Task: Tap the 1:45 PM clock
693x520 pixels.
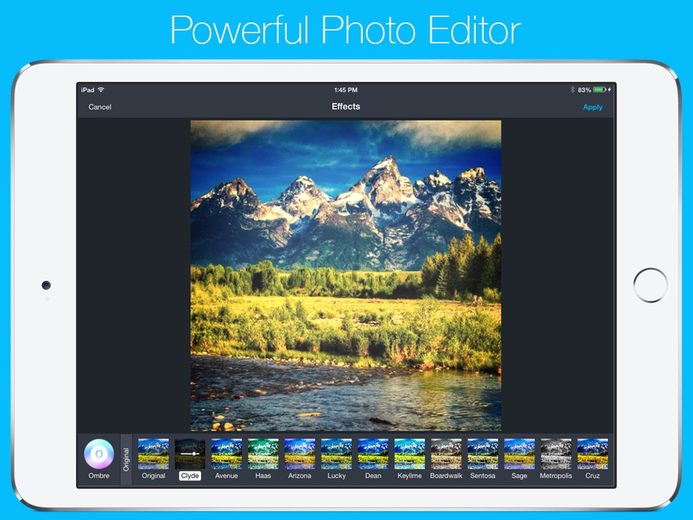Action: (346, 90)
